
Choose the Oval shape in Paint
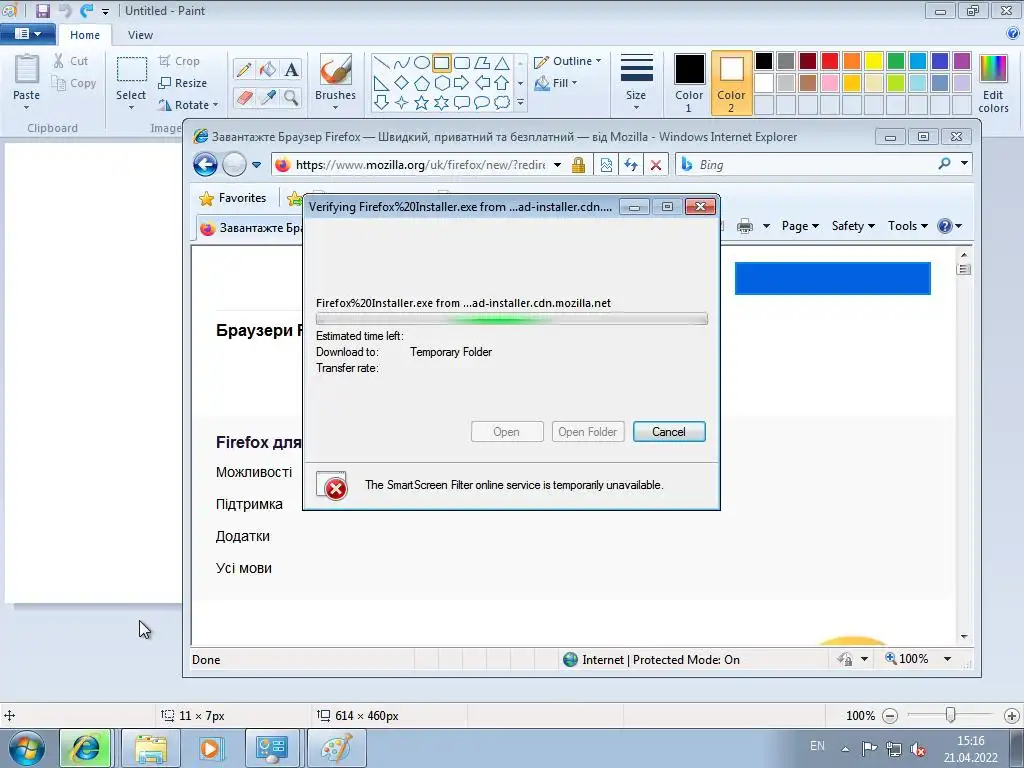click(x=422, y=63)
